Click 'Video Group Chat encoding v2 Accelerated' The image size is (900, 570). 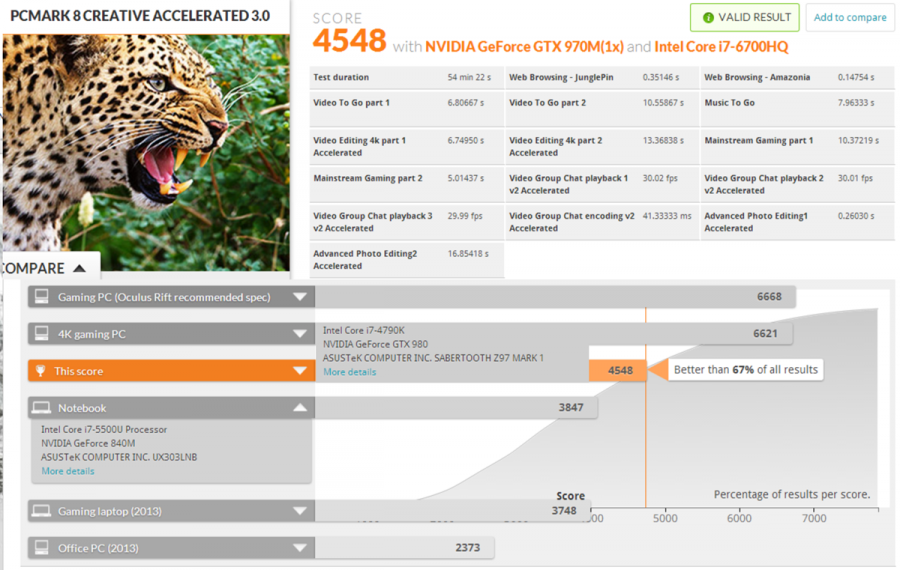point(572,222)
